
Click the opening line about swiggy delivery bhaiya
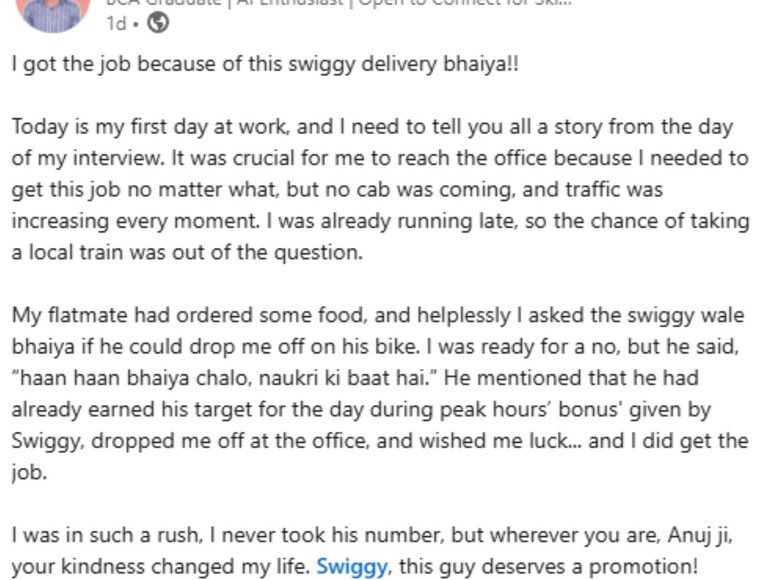click(x=265, y=65)
